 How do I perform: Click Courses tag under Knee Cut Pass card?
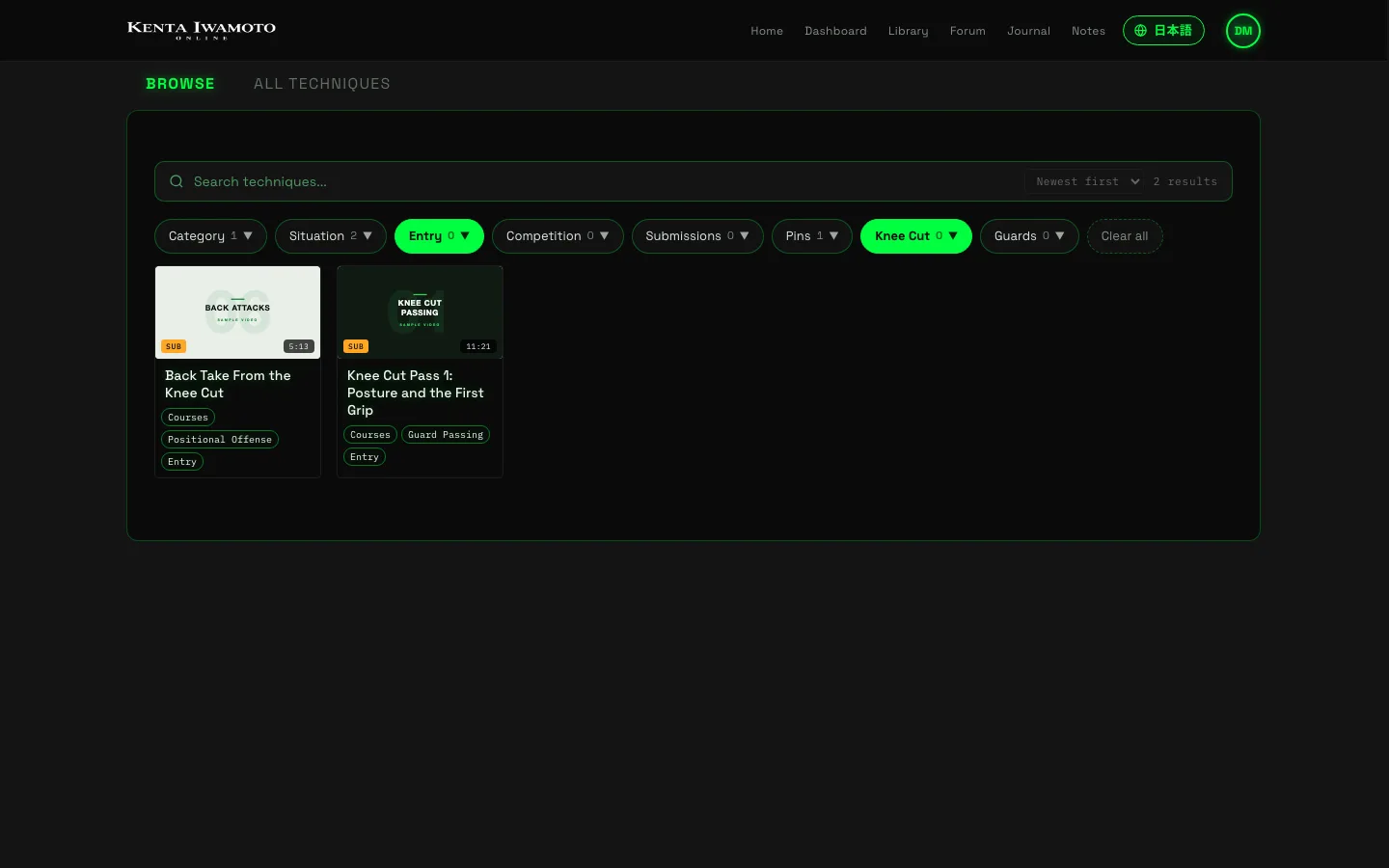click(370, 435)
